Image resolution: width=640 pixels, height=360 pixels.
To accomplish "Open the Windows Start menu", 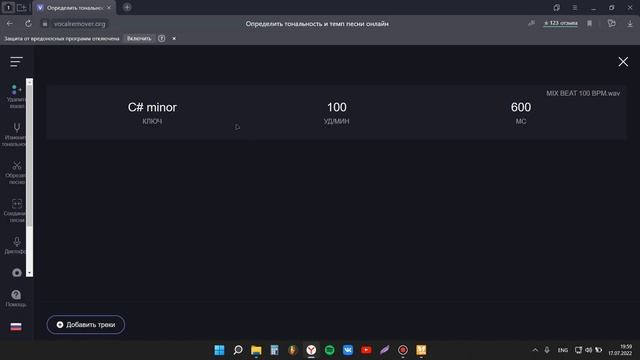I will point(219,350).
